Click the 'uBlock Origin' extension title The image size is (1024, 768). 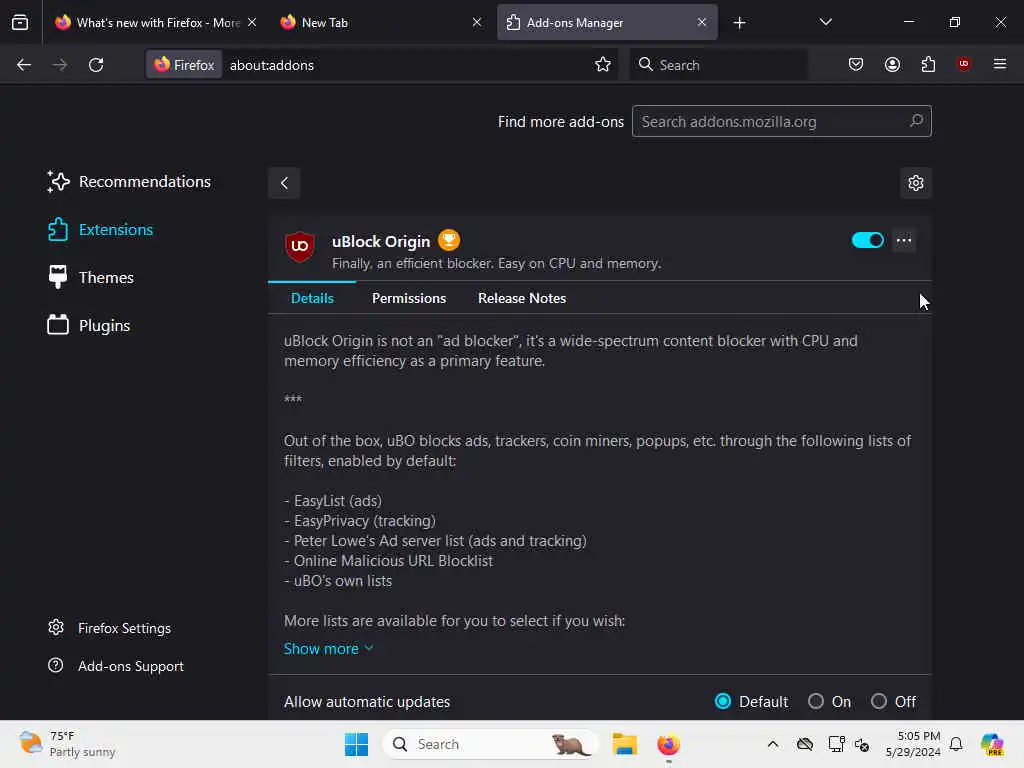click(381, 242)
